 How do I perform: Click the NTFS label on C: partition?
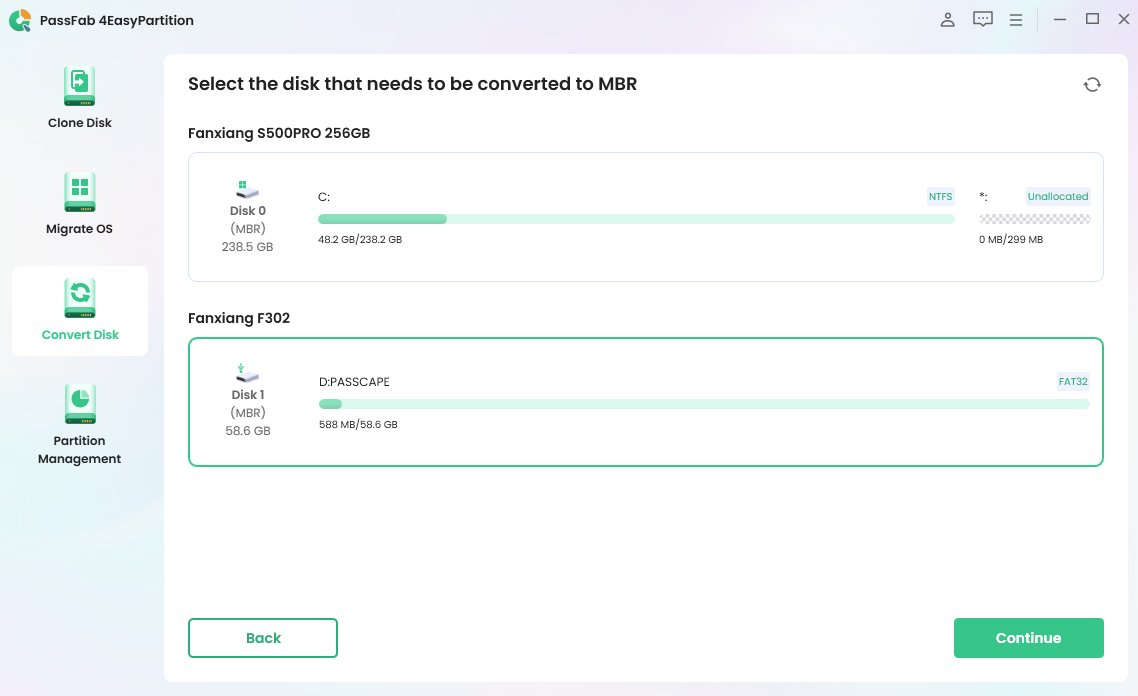(x=940, y=197)
